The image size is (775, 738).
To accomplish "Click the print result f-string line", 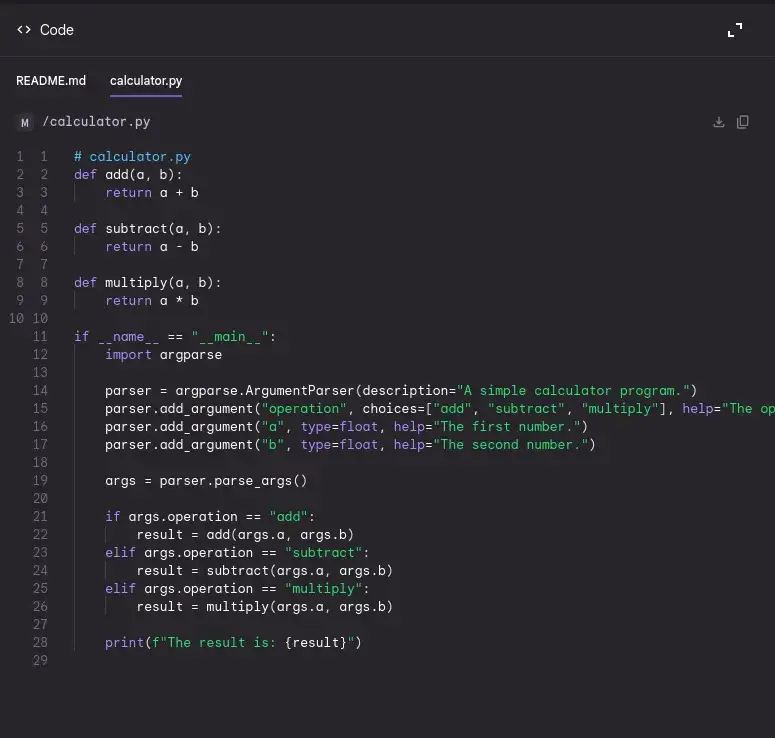I will click(233, 643).
